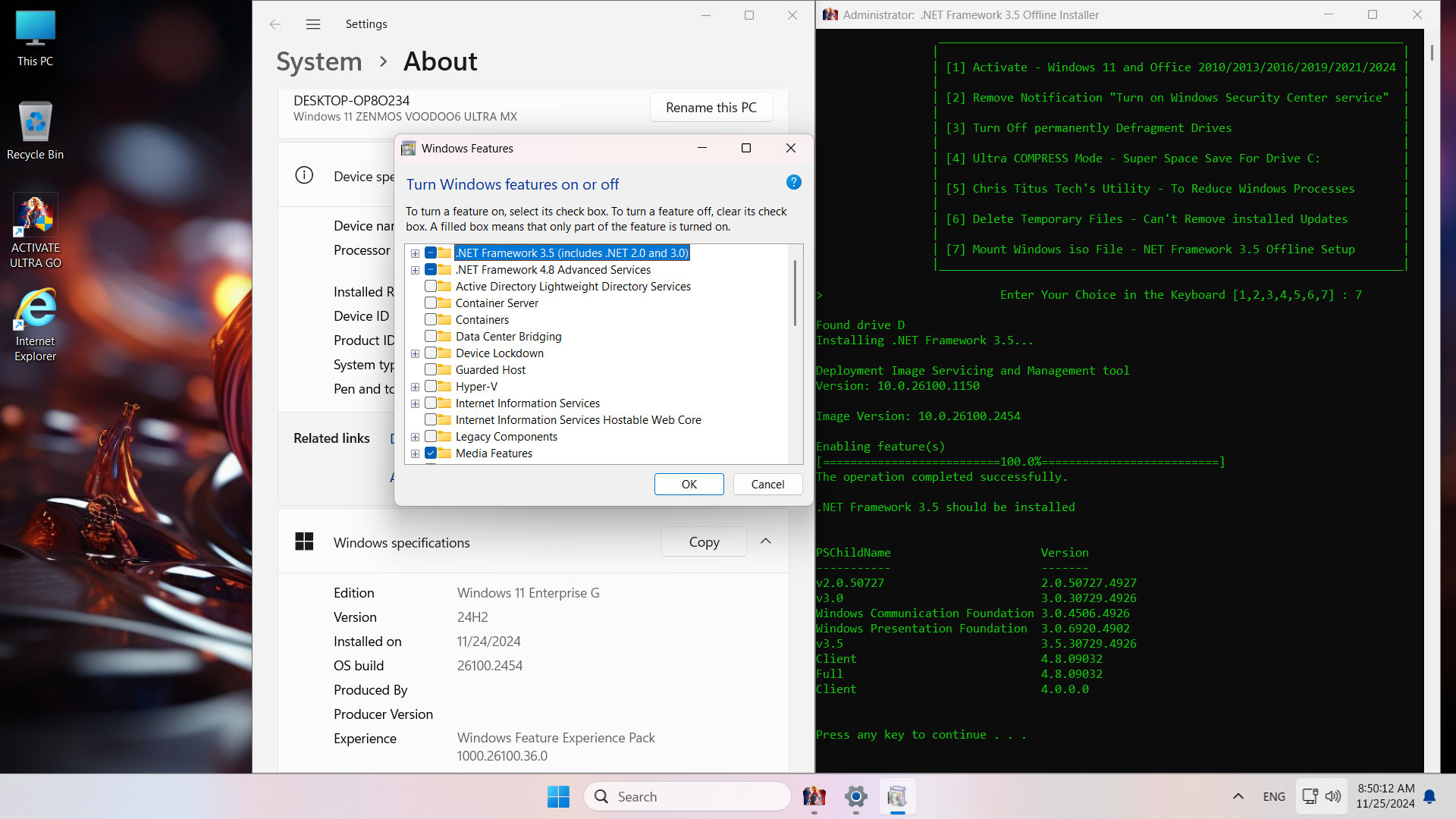
Task: Enable Active Directory Lightweight Directory Services
Action: [431, 287]
